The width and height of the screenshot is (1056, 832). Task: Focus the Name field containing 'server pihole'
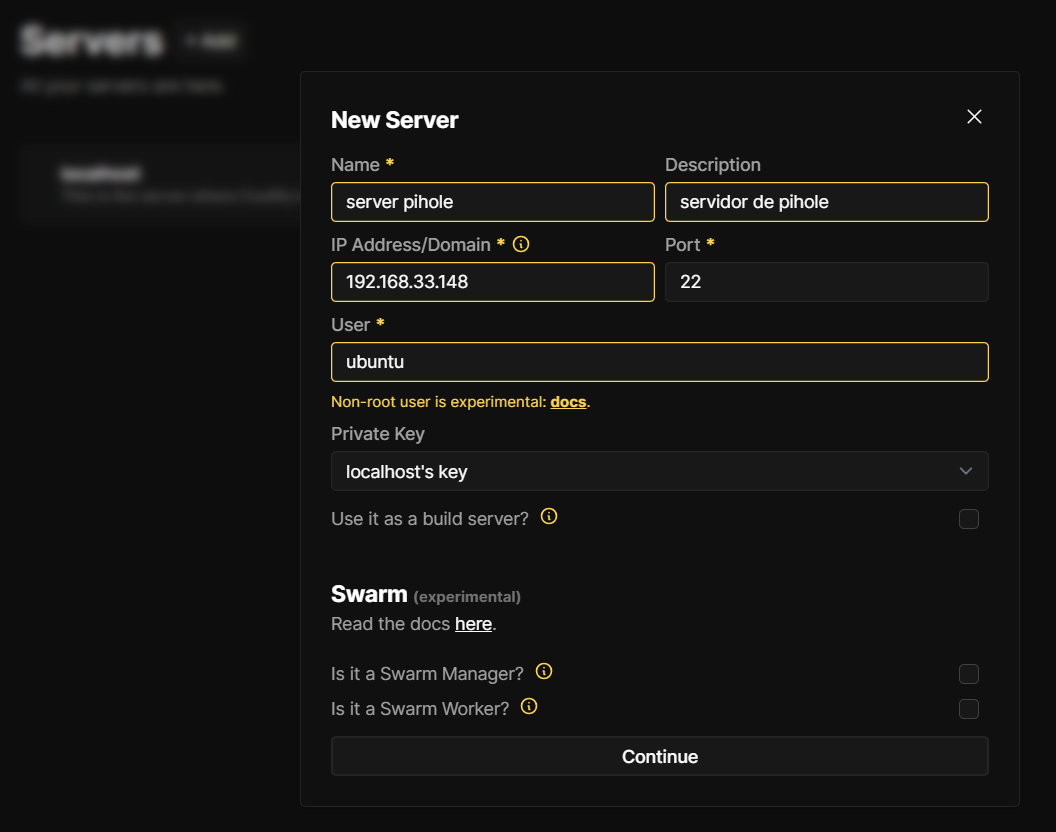coord(492,202)
